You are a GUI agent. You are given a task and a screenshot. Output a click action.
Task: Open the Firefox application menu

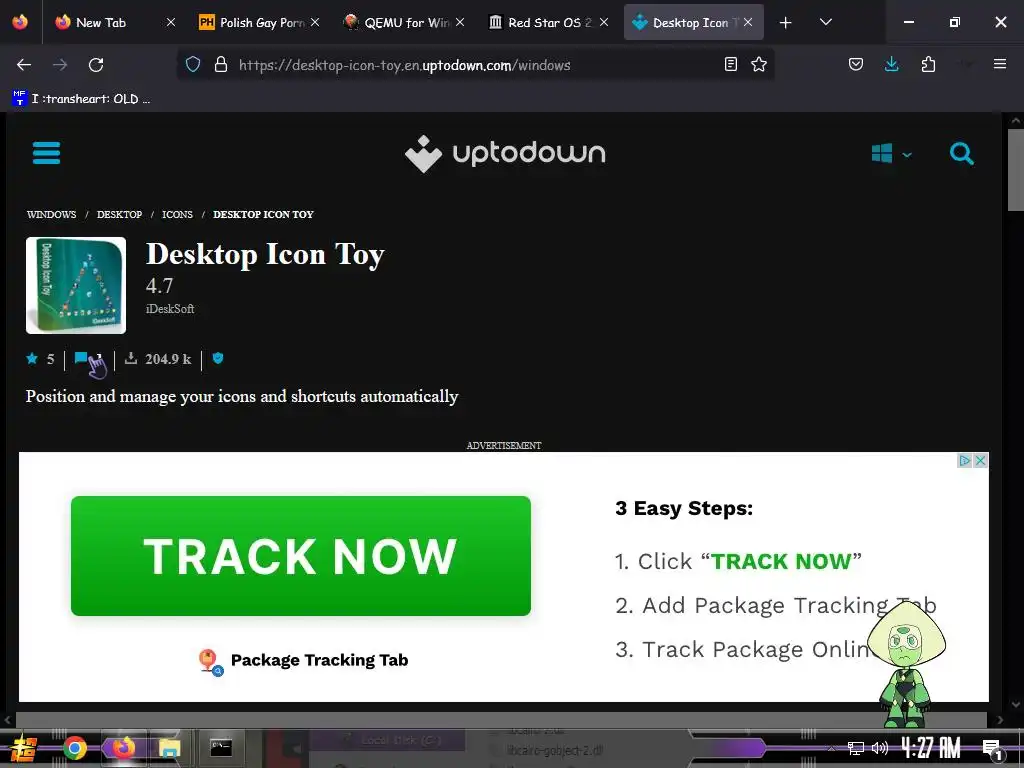[999, 64]
